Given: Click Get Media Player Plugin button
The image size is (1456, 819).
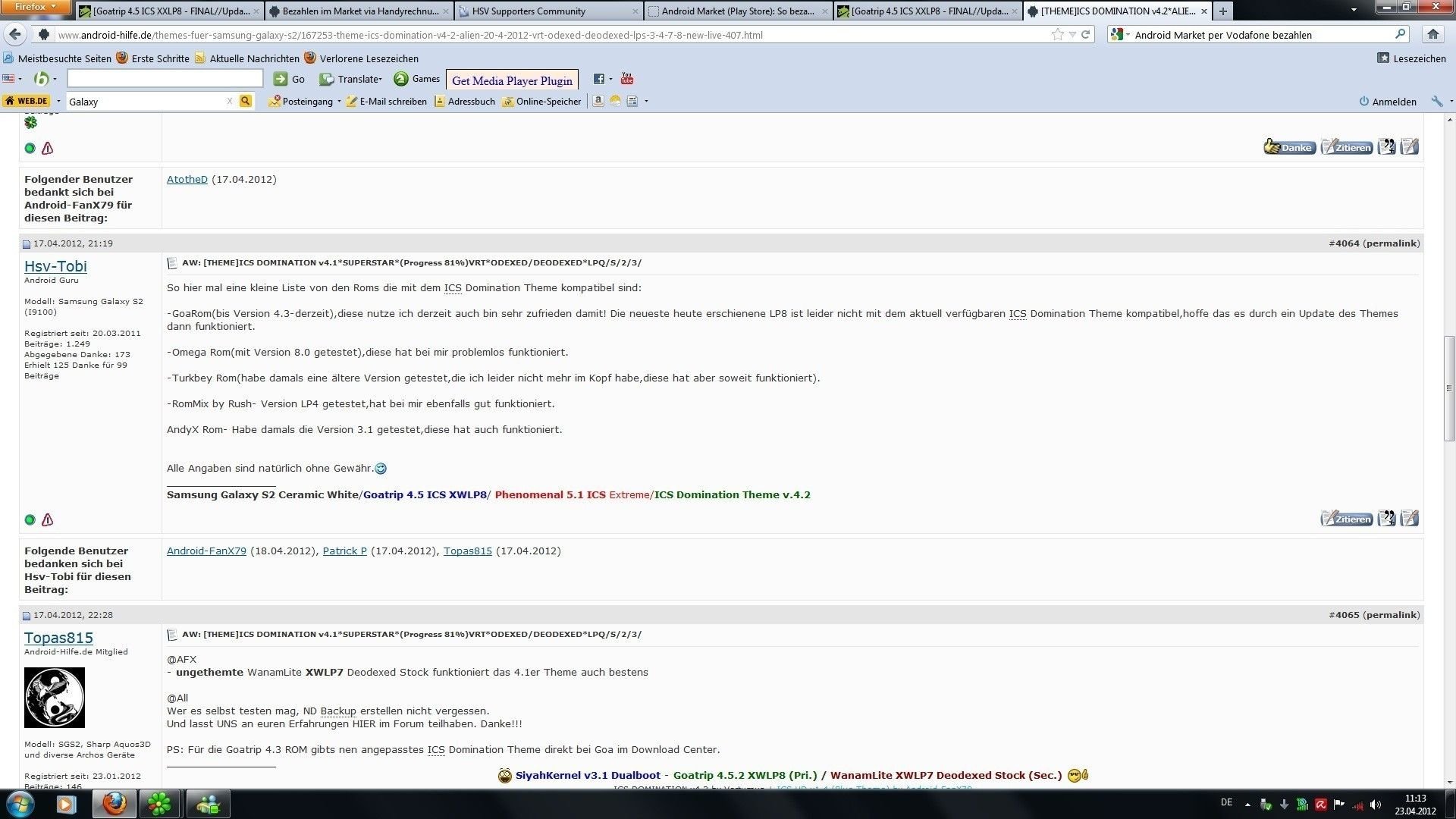Looking at the screenshot, I should click(x=512, y=80).
